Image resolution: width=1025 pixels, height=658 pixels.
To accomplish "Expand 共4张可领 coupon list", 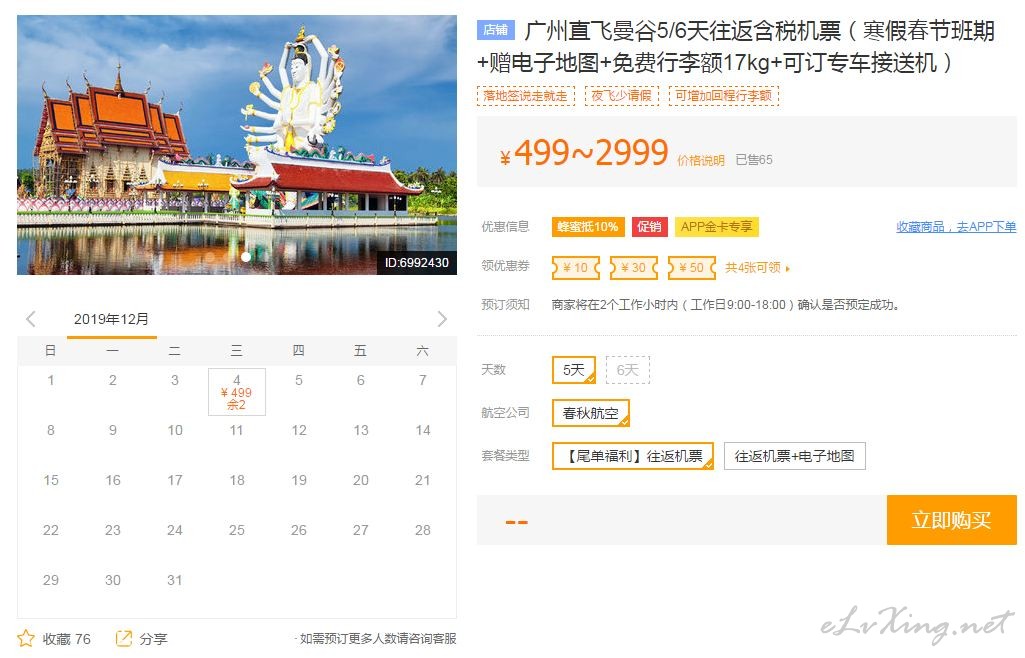I will click(757, 267).
